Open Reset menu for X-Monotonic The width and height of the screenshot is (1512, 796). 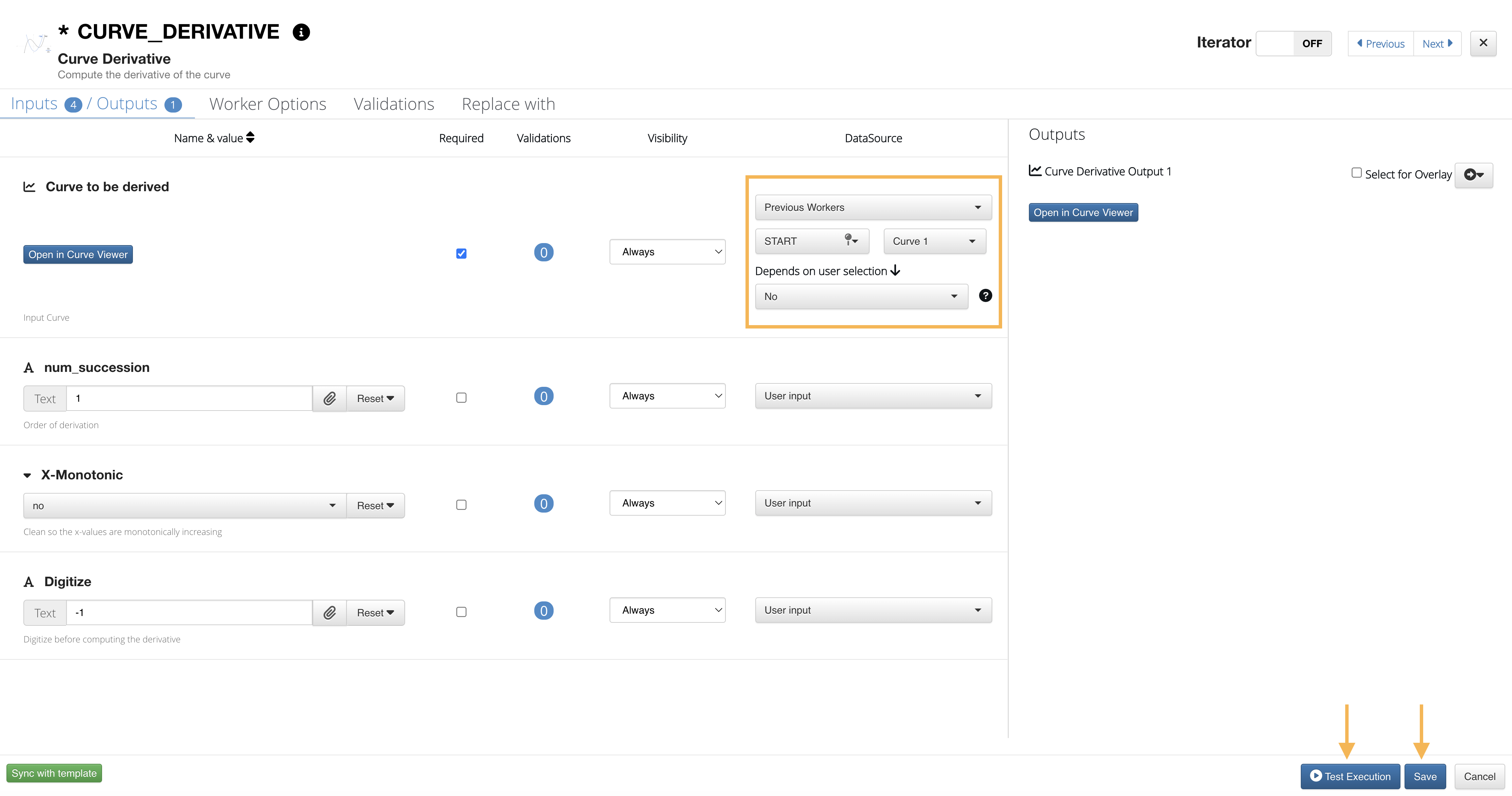coord(376,506)
